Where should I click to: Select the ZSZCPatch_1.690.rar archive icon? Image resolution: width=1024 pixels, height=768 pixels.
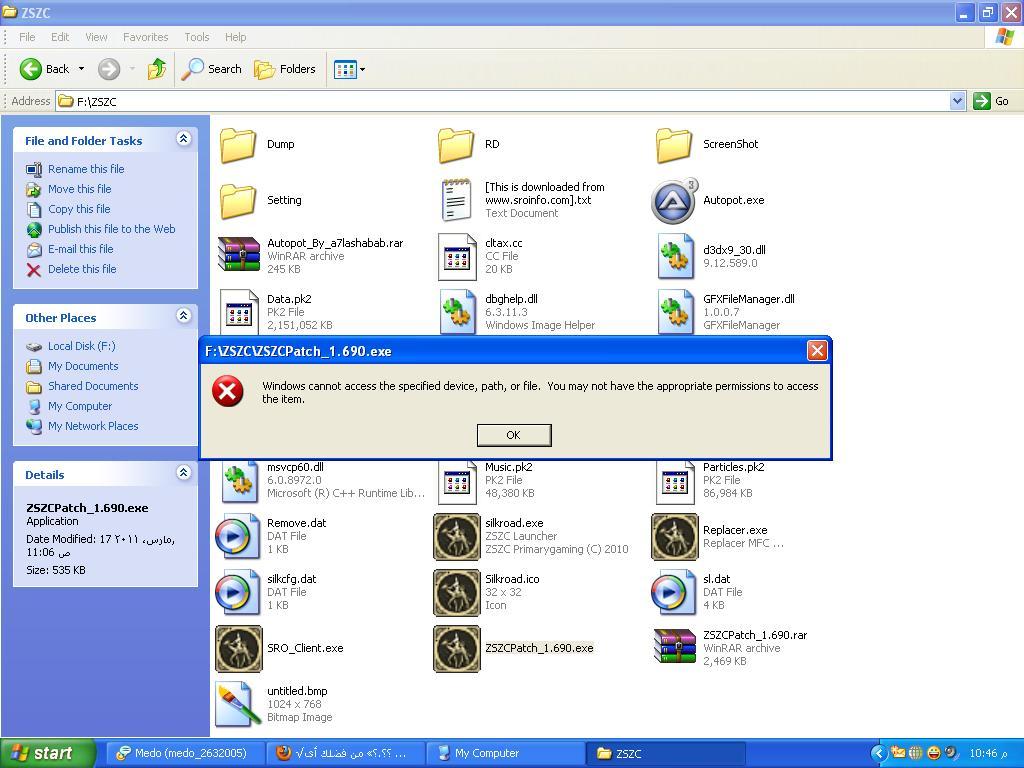(675, 647)
